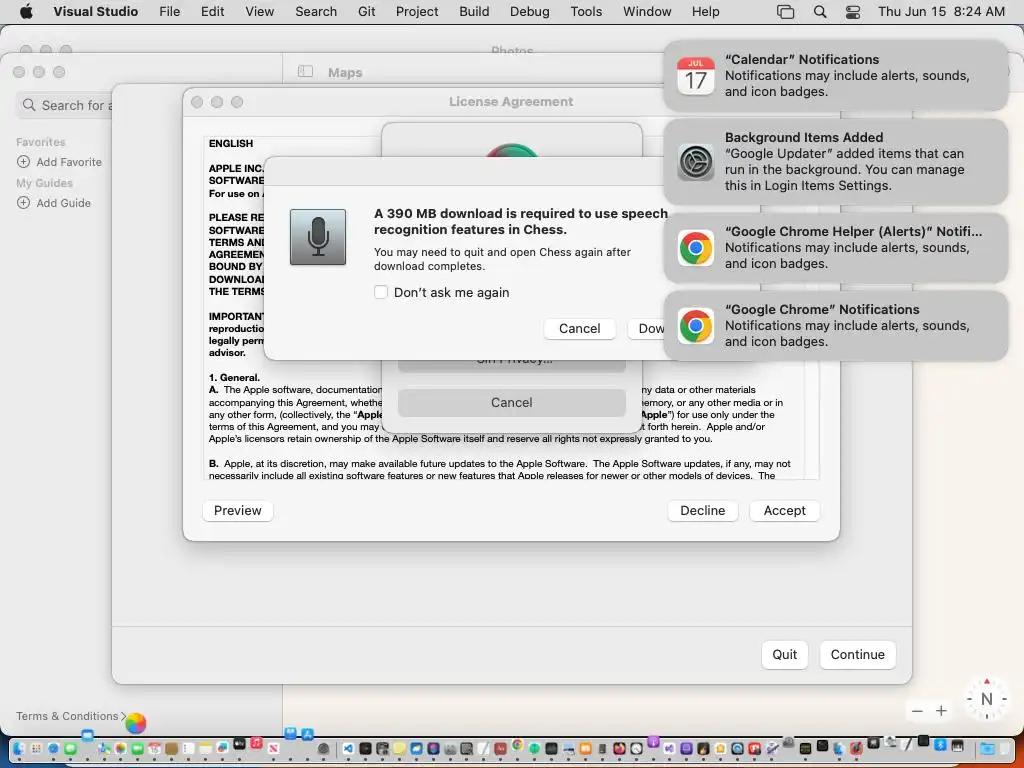Open the Tools menu
The height and width of the screenshot is (768, 1024).
586,12
